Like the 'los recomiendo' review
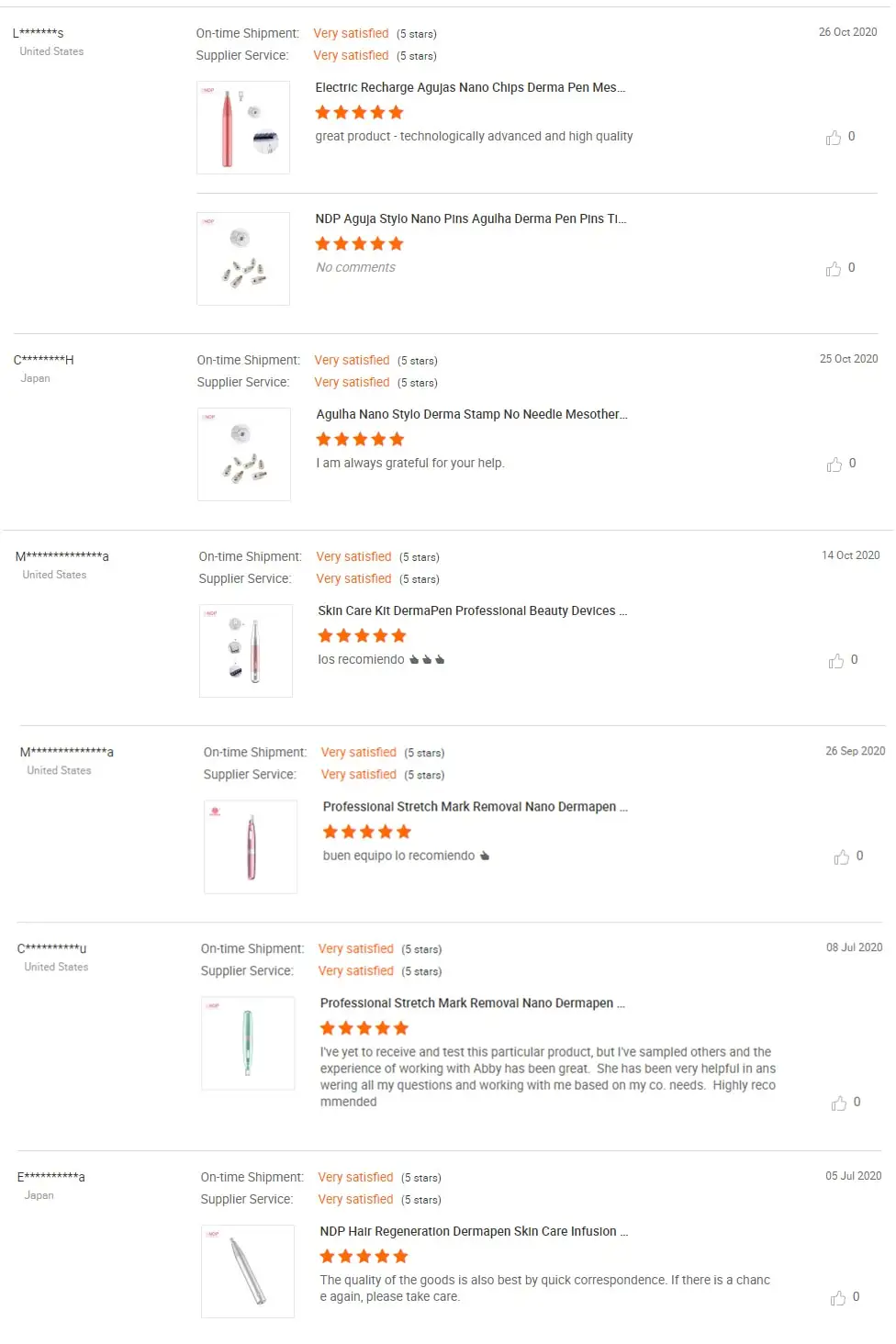 pos(836,661)
